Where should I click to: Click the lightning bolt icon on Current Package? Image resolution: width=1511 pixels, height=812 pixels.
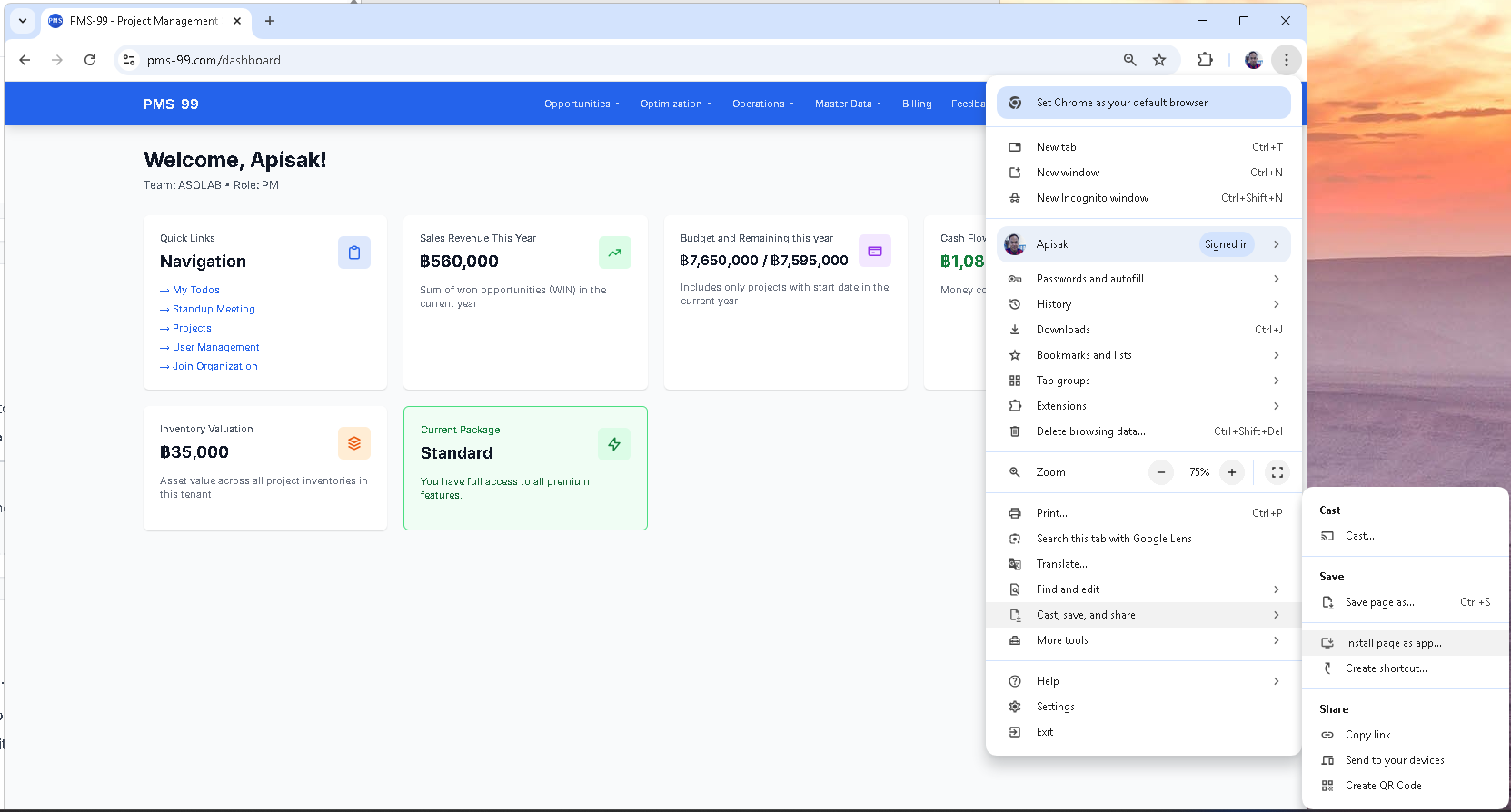614,444
